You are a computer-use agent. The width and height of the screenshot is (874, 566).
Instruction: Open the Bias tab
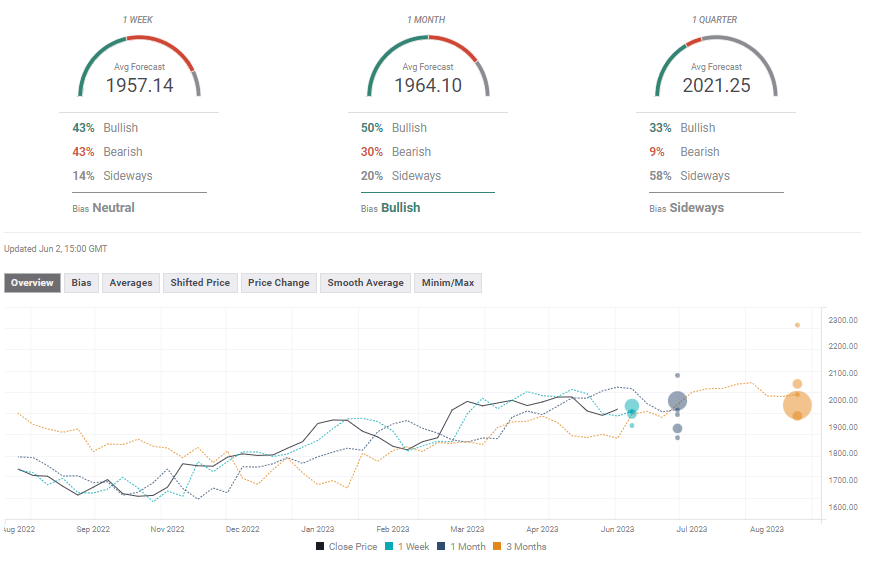82,283
